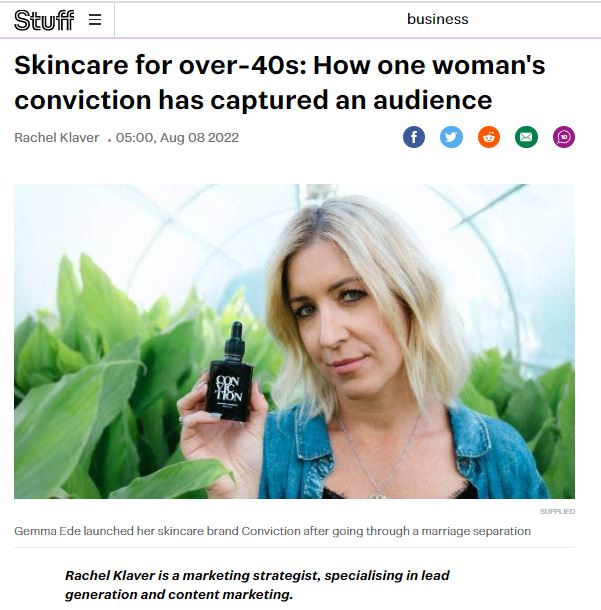Share the article on Reddit
The image size is (601, 610).
pos(489,137)
